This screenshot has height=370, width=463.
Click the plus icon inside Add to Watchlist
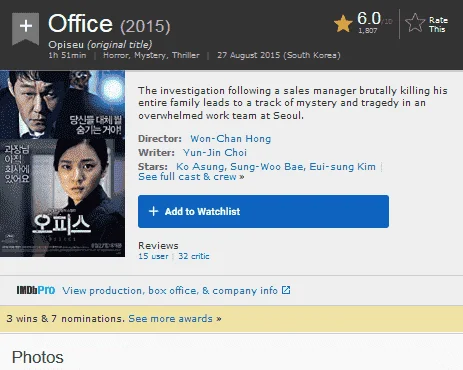153,211
